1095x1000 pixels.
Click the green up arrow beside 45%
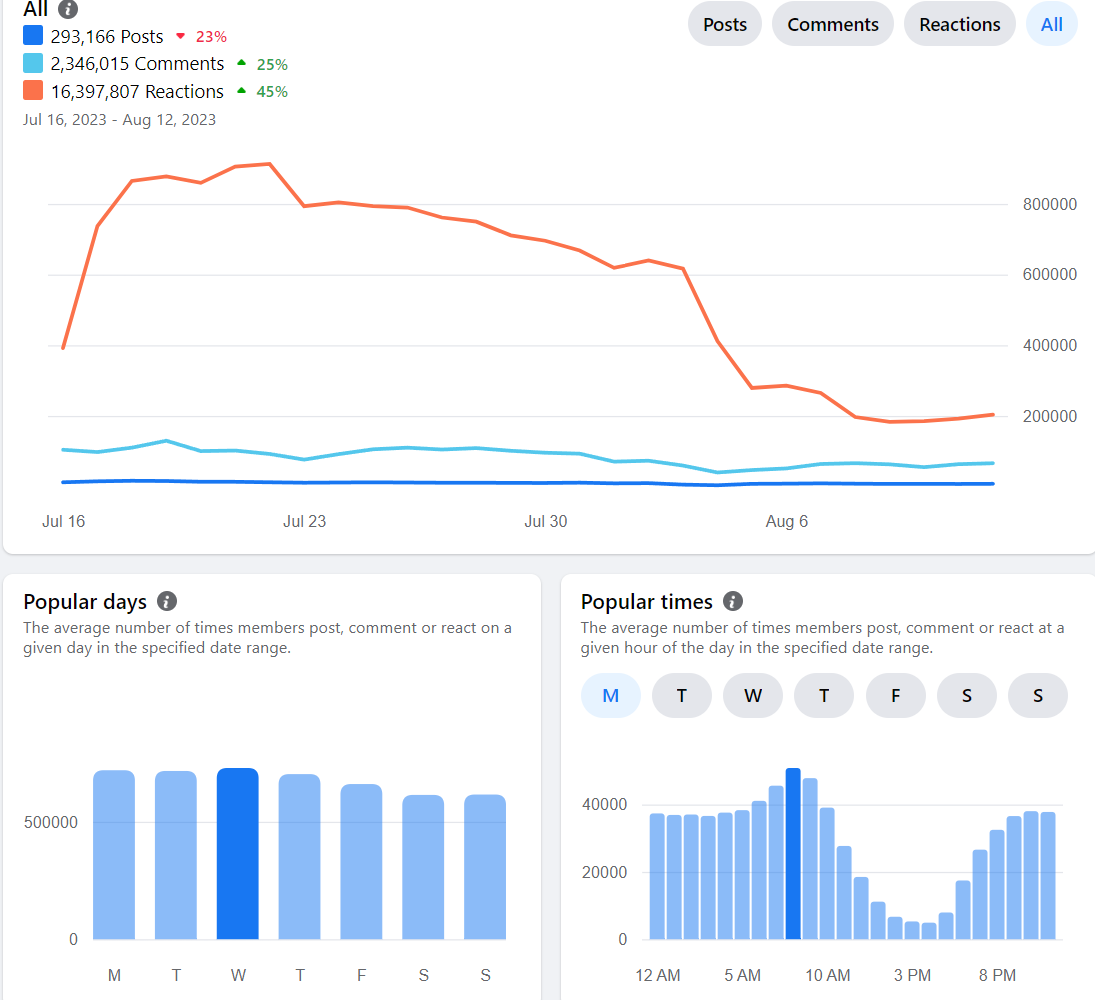coord(242,91)
